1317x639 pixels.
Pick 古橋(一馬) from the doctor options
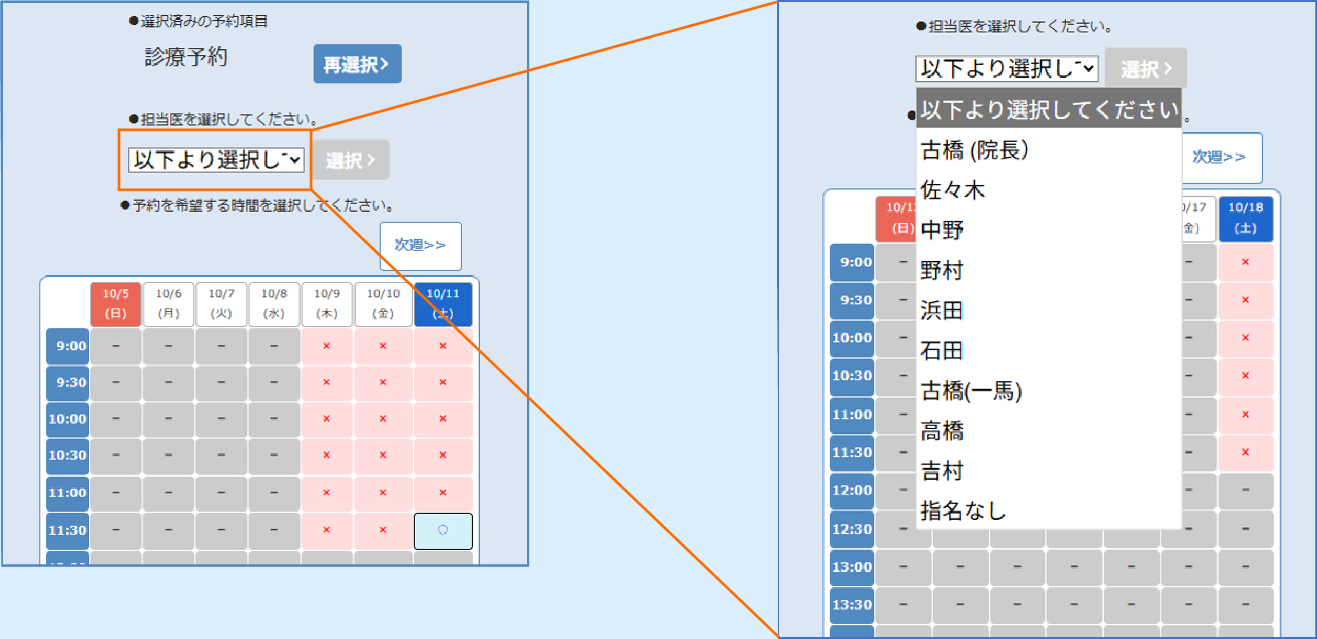pos(971,391)
